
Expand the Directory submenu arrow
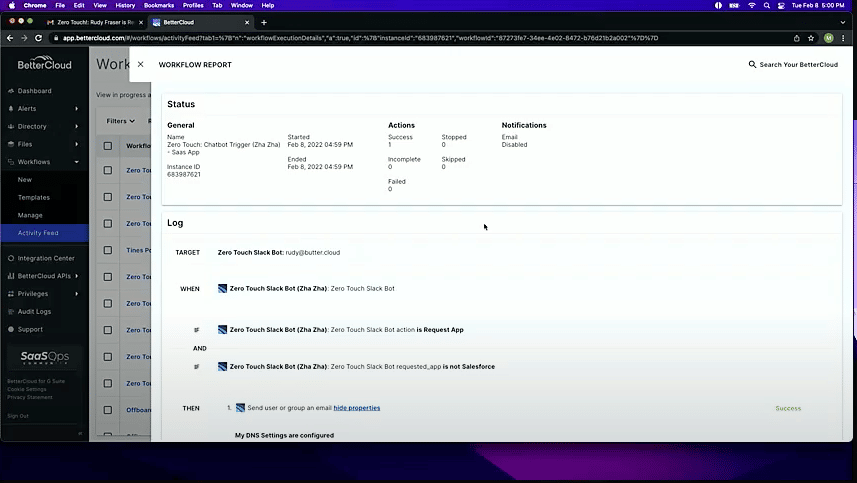point(77,126)
